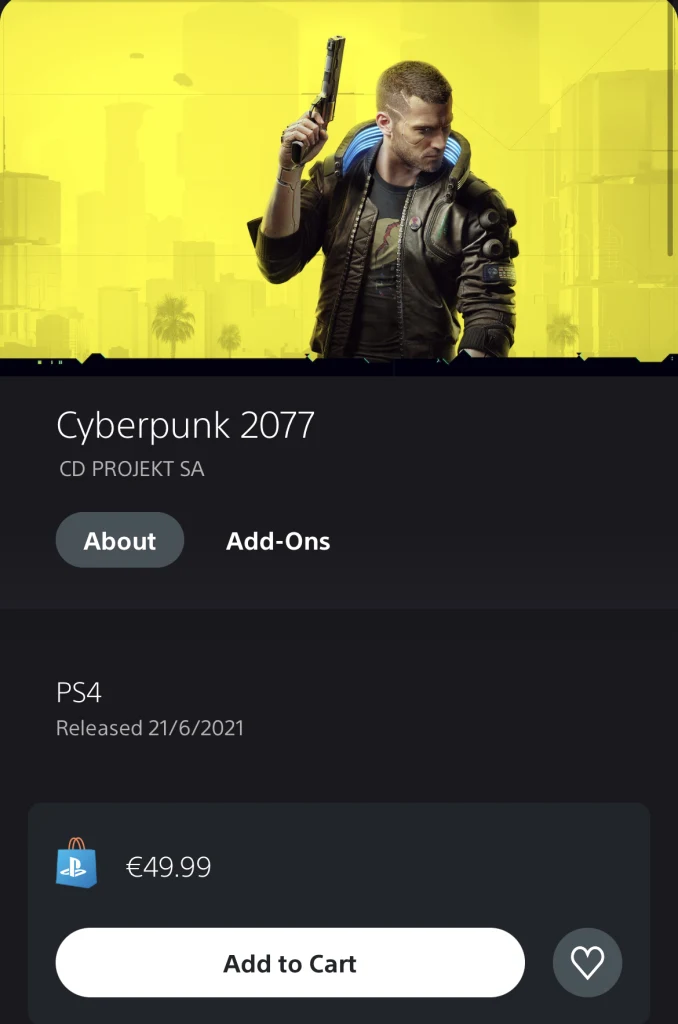678x1024 pixels.
Task: Click the Released 21/6/2021 date text
Action: pos(150,728)
